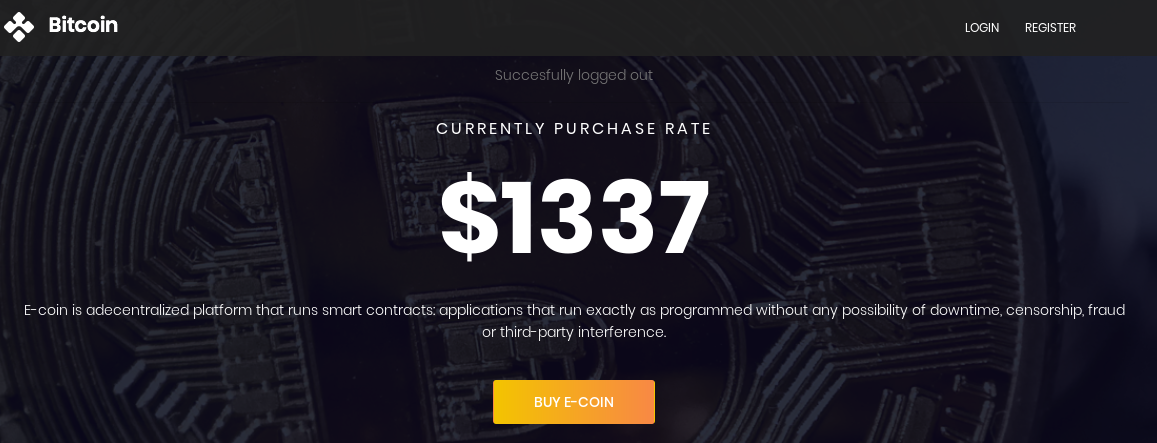Viewport: 1157px width, 443px height.
Task: Click the 'Succesfully logged out' message
Action: tap(573, 75)
